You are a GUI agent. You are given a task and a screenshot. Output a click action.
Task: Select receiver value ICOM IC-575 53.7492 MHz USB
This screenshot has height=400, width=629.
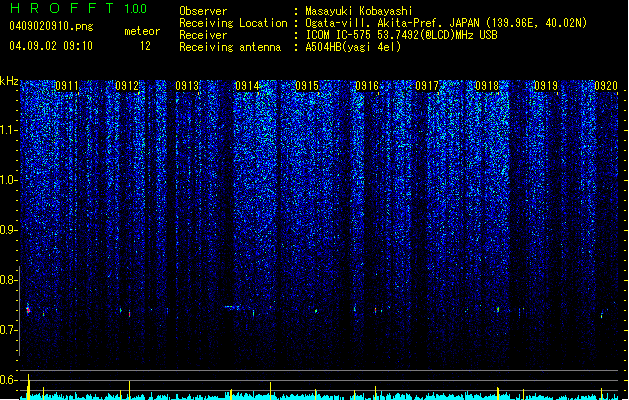[401, 35]
